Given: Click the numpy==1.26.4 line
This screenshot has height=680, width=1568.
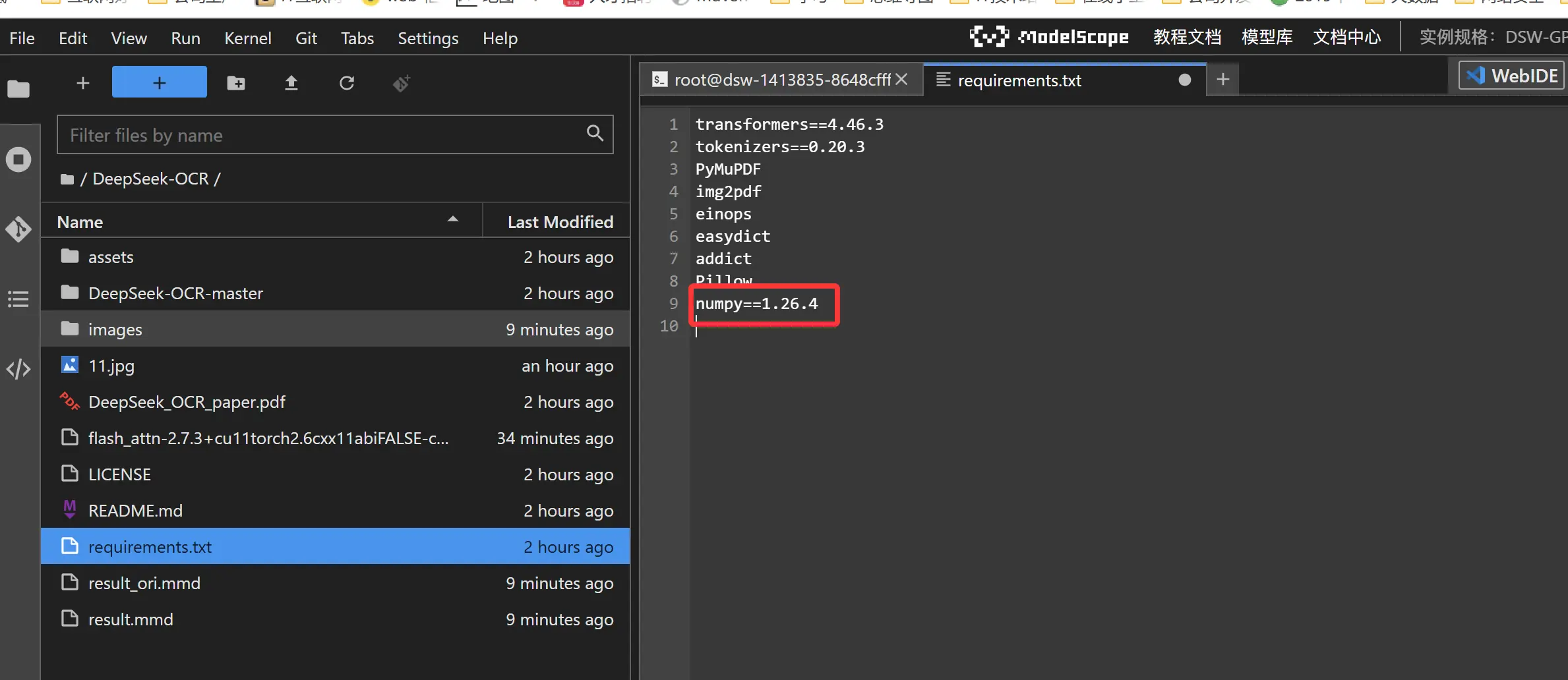Looking at the screenshot, I should pos(756,304).
